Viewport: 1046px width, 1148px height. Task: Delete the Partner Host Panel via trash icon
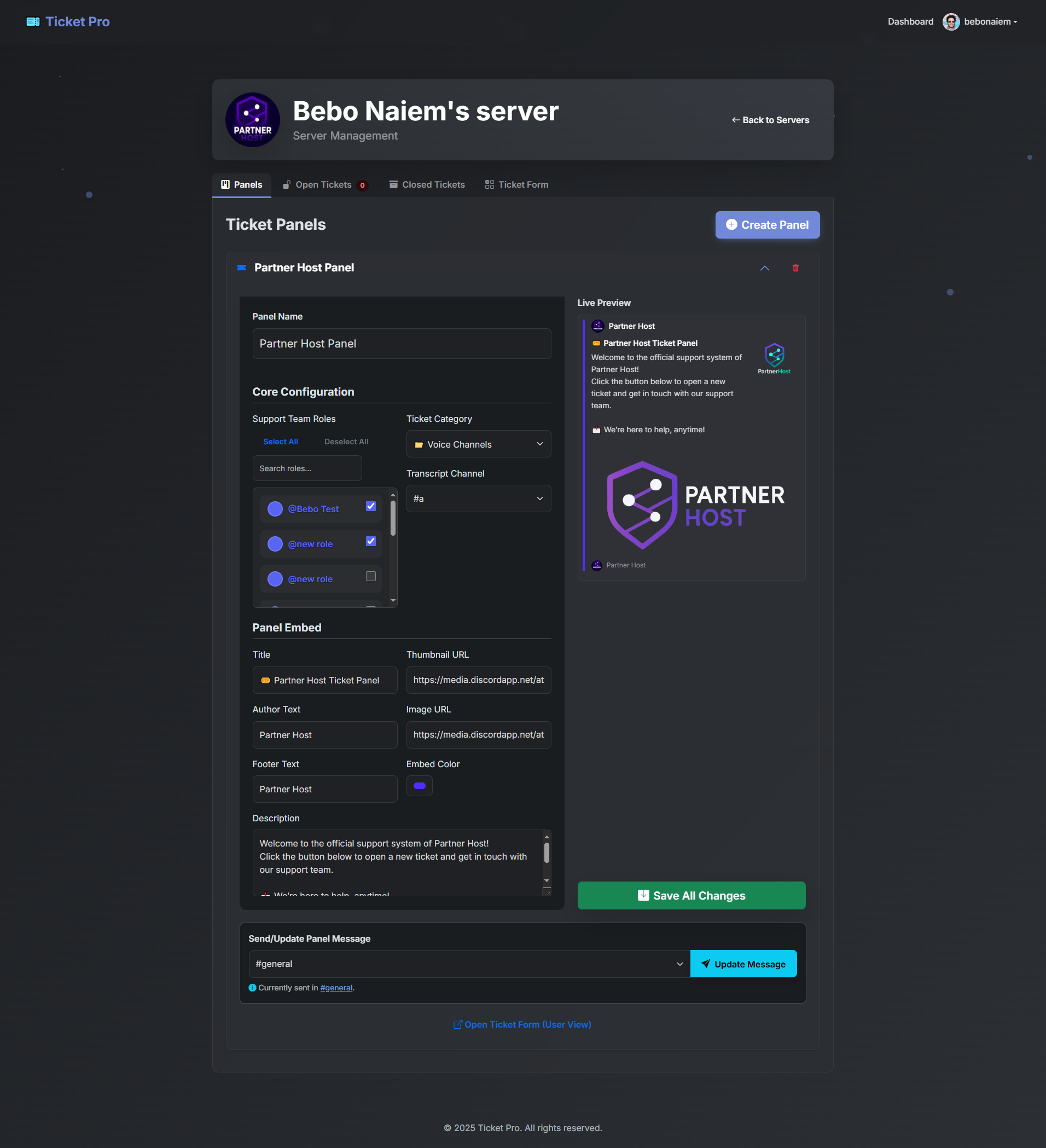pos(795,268)
